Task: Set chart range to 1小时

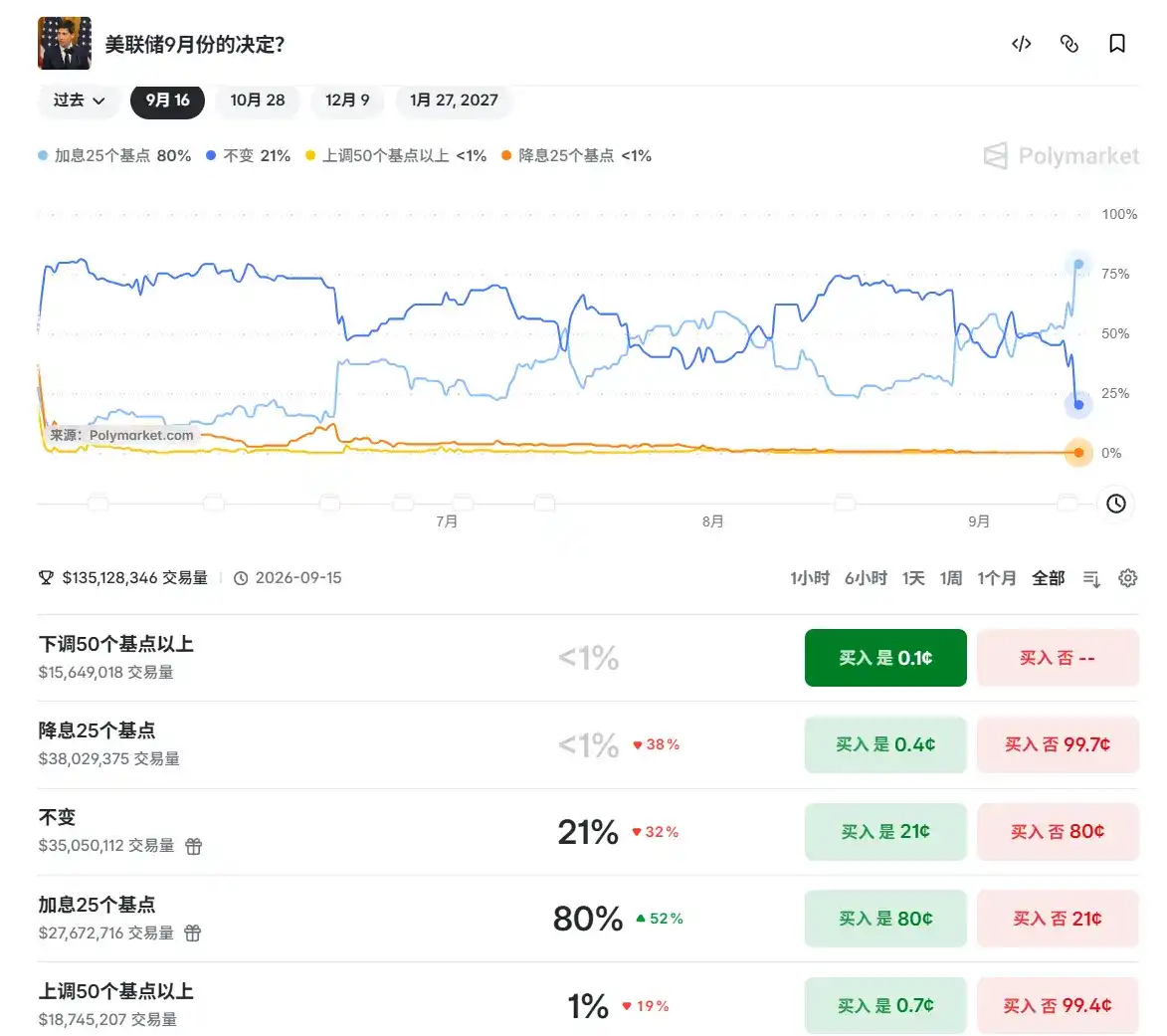Action: 810,578
